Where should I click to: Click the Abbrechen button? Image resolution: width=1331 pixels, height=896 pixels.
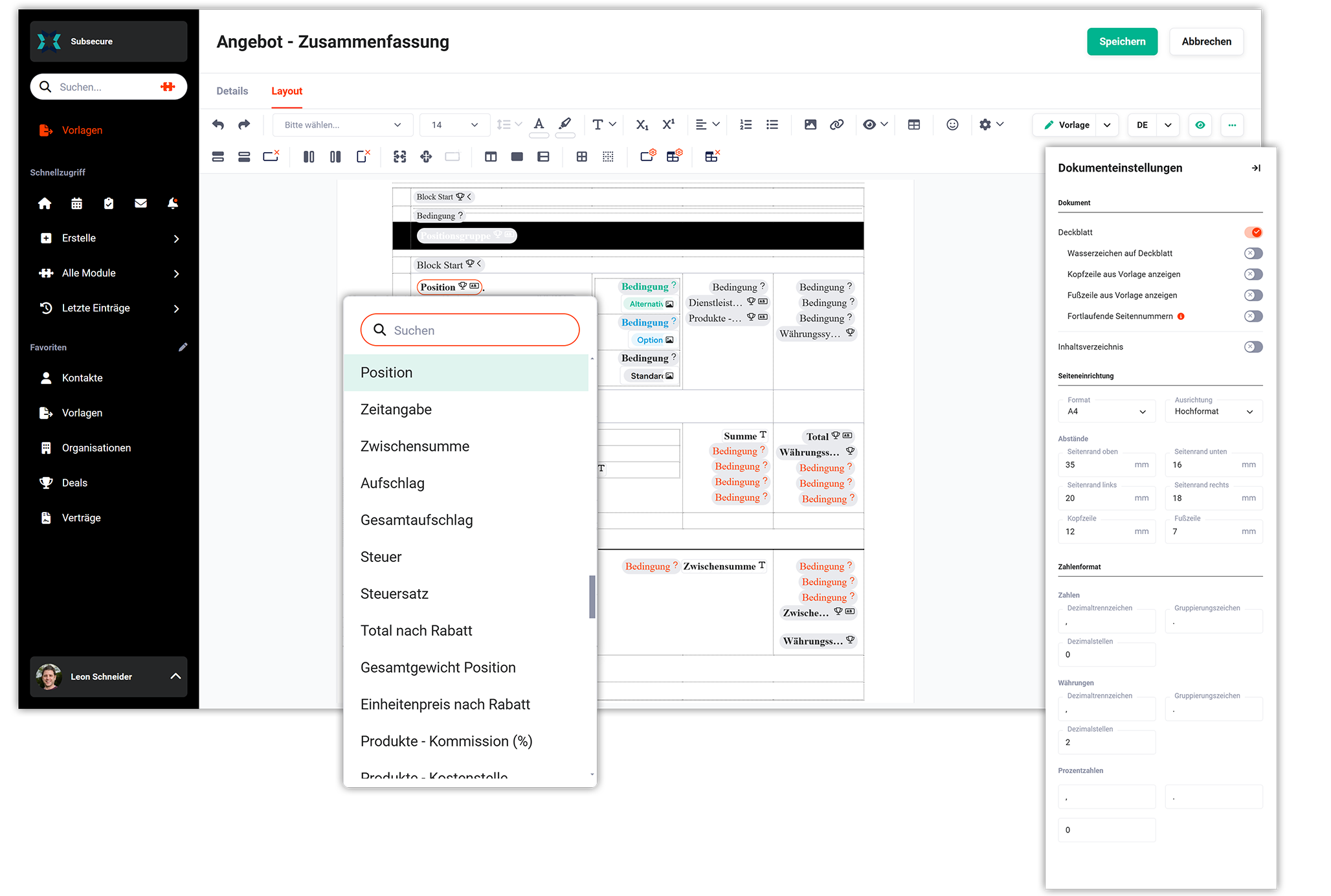coord(1207,41)
